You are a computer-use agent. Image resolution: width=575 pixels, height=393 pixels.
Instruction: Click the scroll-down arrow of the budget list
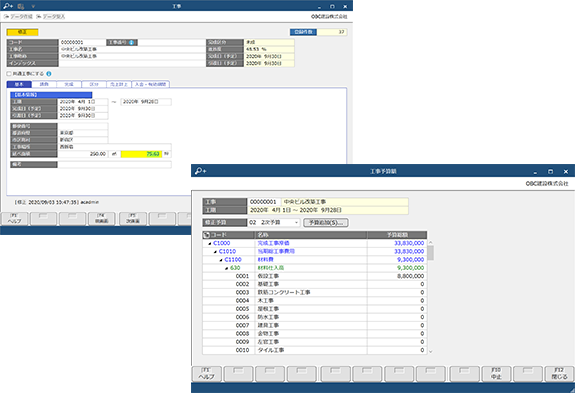[x=431, y=351]
